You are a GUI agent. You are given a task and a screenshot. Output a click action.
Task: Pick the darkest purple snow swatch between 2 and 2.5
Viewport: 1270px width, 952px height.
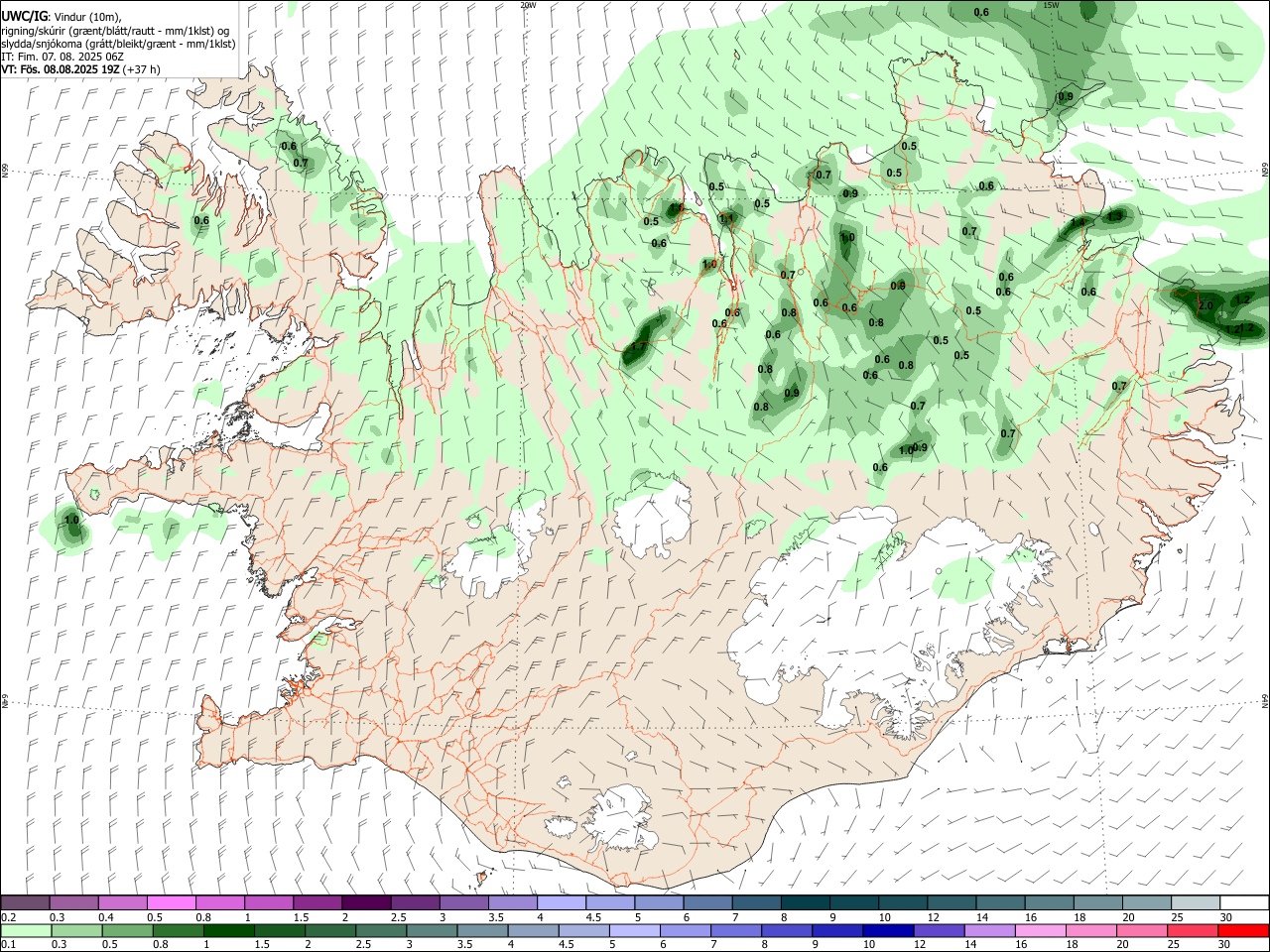pos(366,902)
